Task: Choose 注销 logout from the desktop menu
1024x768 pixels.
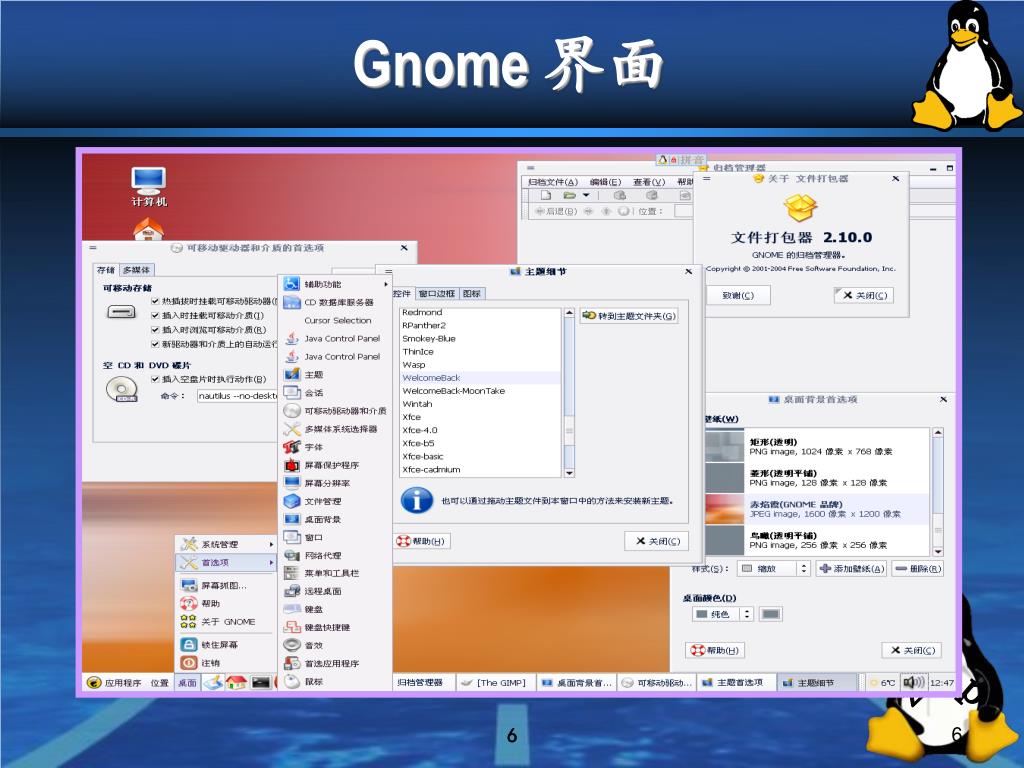Action: (226, 663)
